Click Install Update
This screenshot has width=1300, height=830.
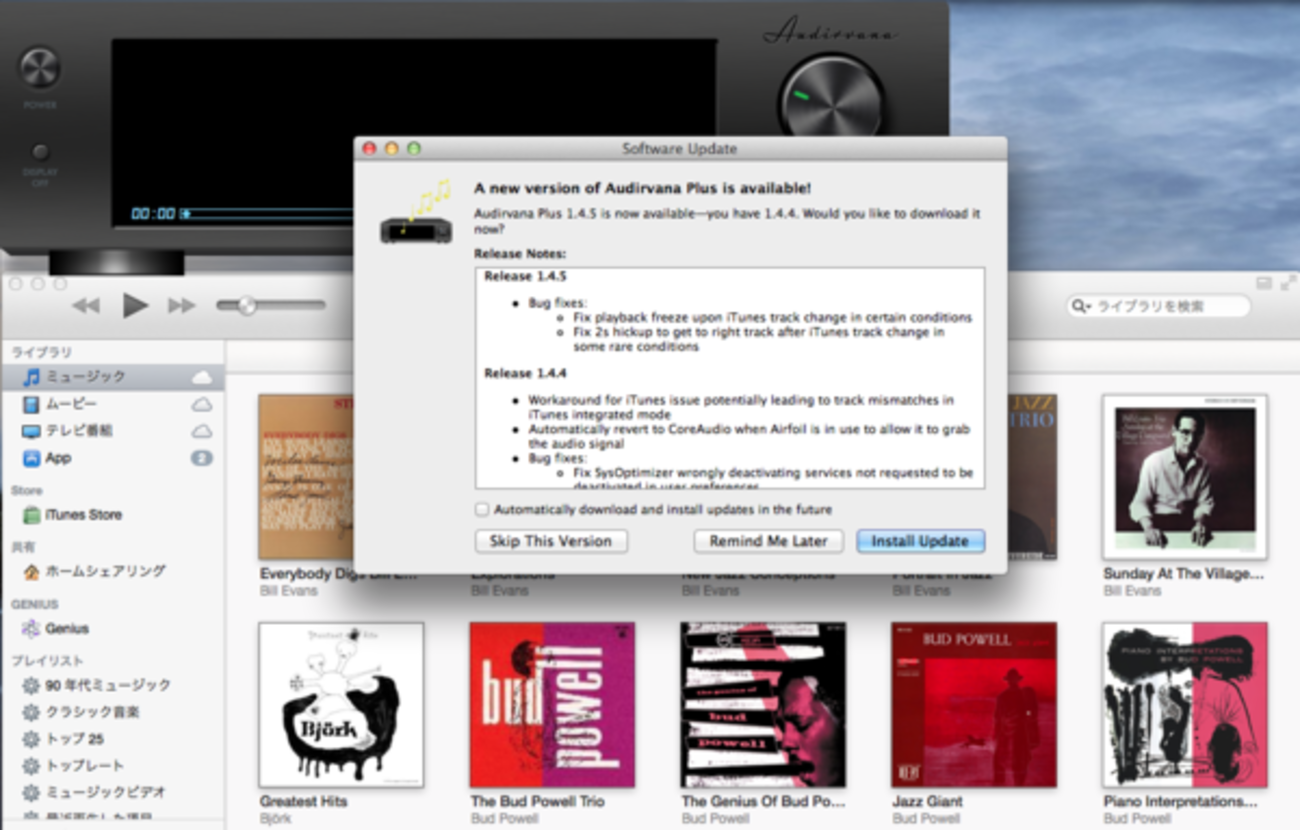click(920, 541)
